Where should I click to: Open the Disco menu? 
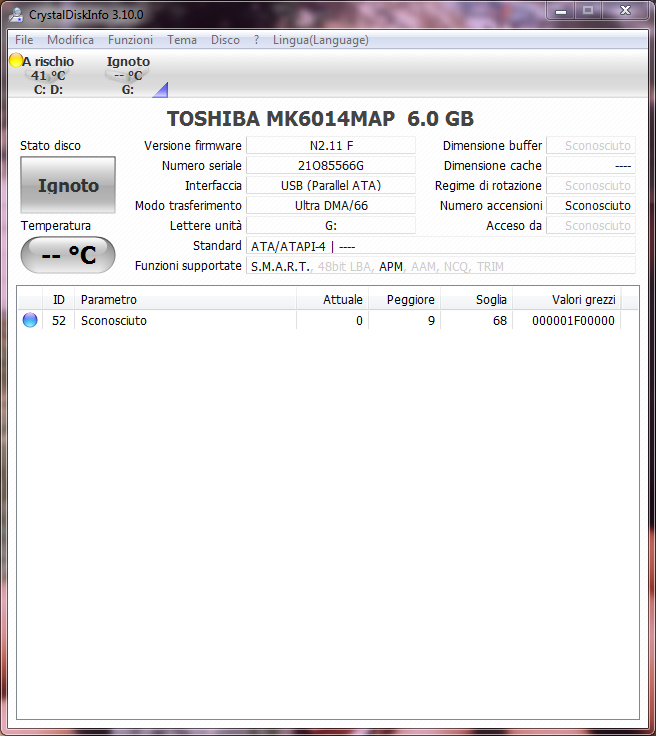click(x=225, y=40)
